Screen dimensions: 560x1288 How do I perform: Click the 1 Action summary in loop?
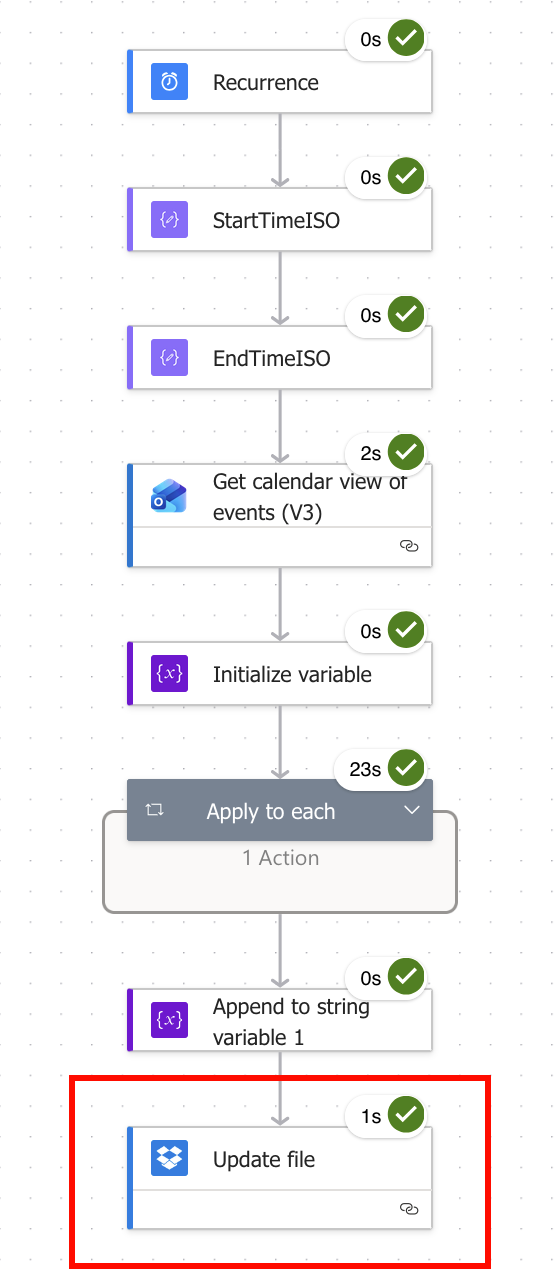point(280,858)
